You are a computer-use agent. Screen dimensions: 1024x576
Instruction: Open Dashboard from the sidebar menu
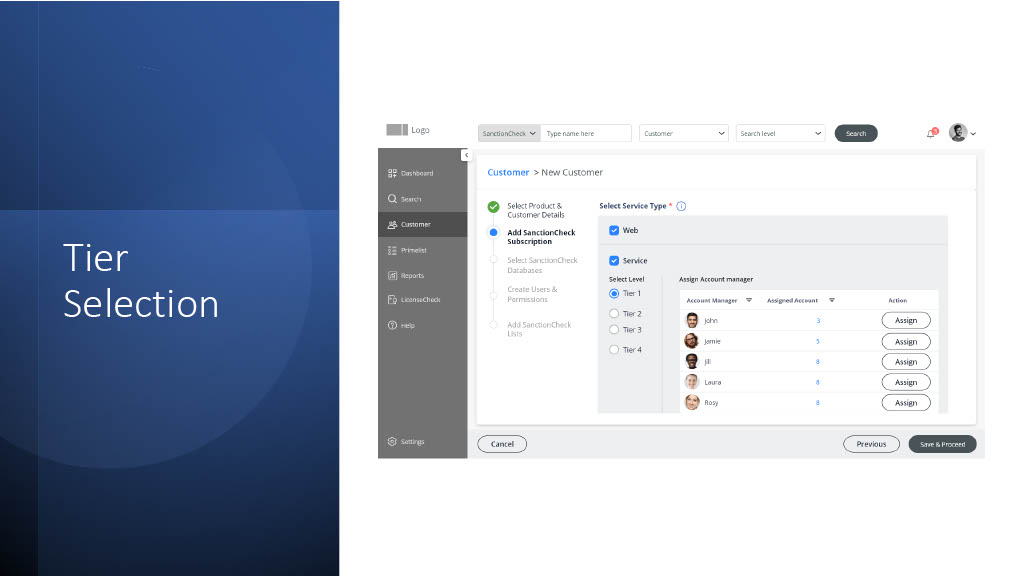[x=423, y=173]
